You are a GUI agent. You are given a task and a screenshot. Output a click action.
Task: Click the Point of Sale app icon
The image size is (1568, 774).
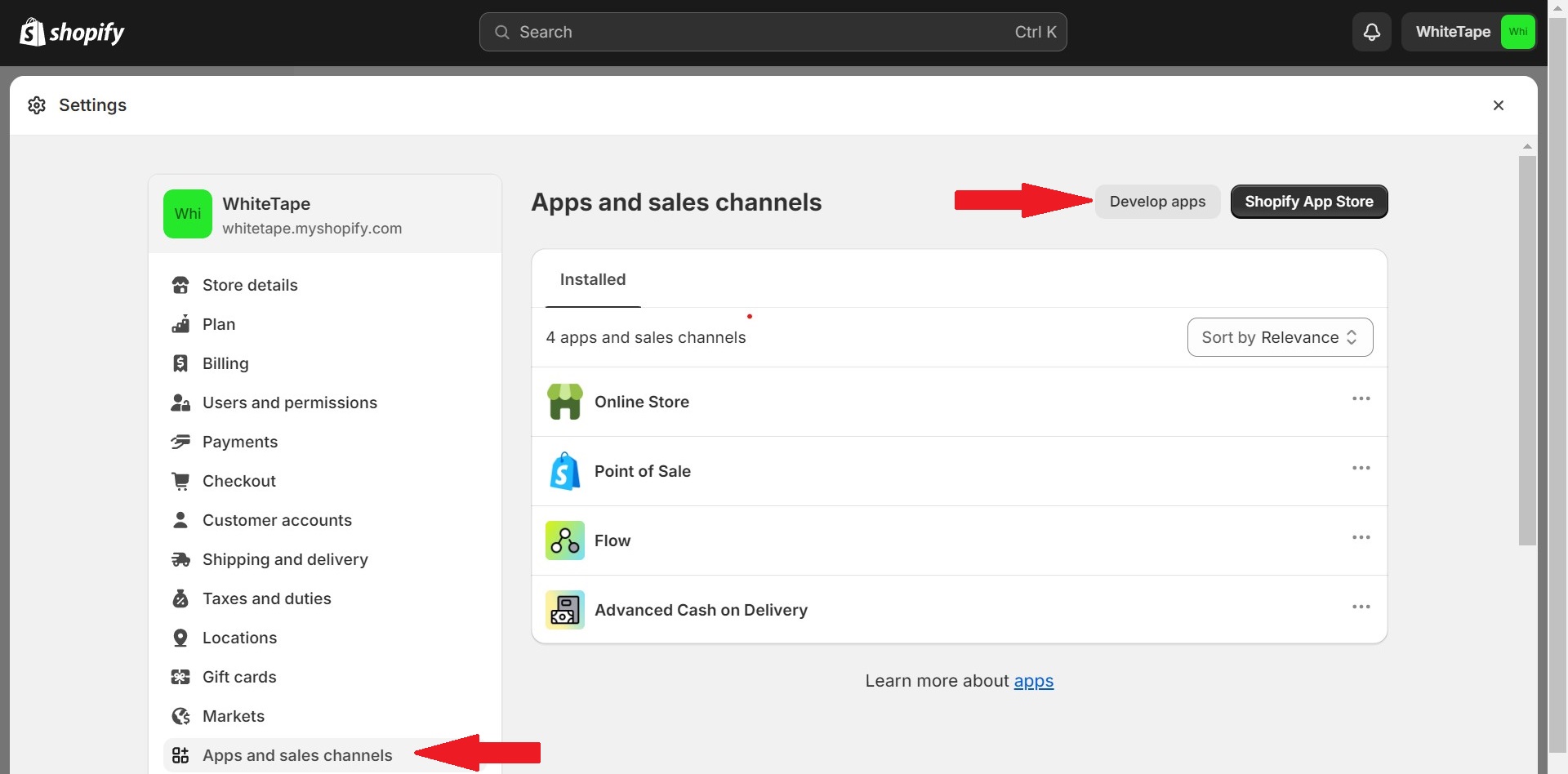(x=565, y=471)
